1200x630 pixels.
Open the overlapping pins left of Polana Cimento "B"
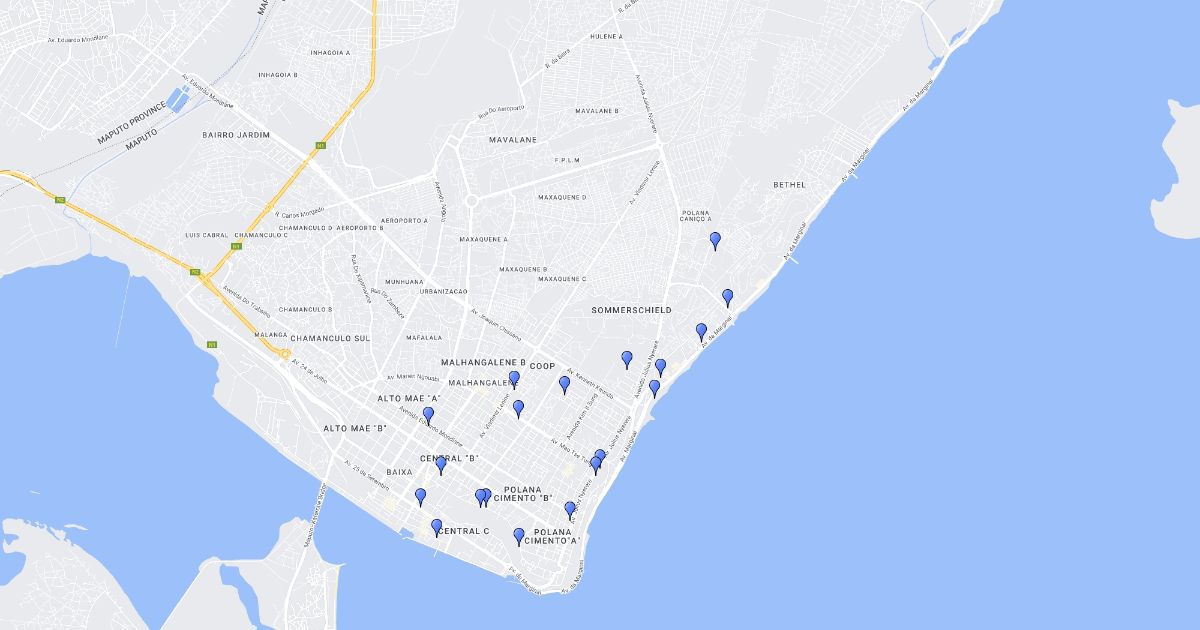[x=483, y=497]
